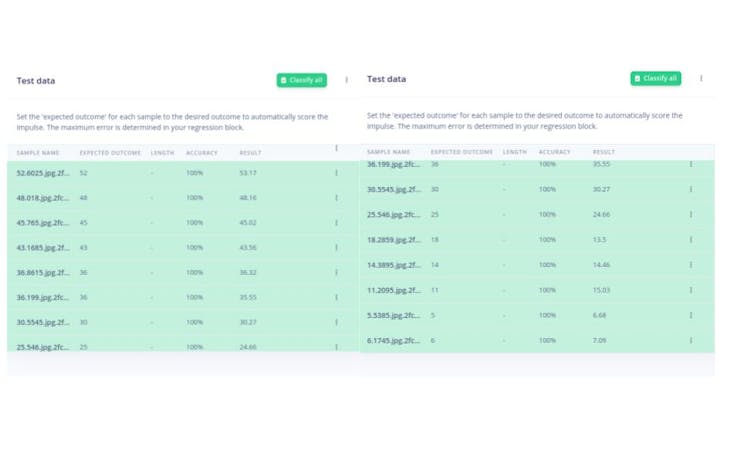Viewport: 740px width, 463px height.
Task: Click the result value 14.46
Action: tap(601, 265)
